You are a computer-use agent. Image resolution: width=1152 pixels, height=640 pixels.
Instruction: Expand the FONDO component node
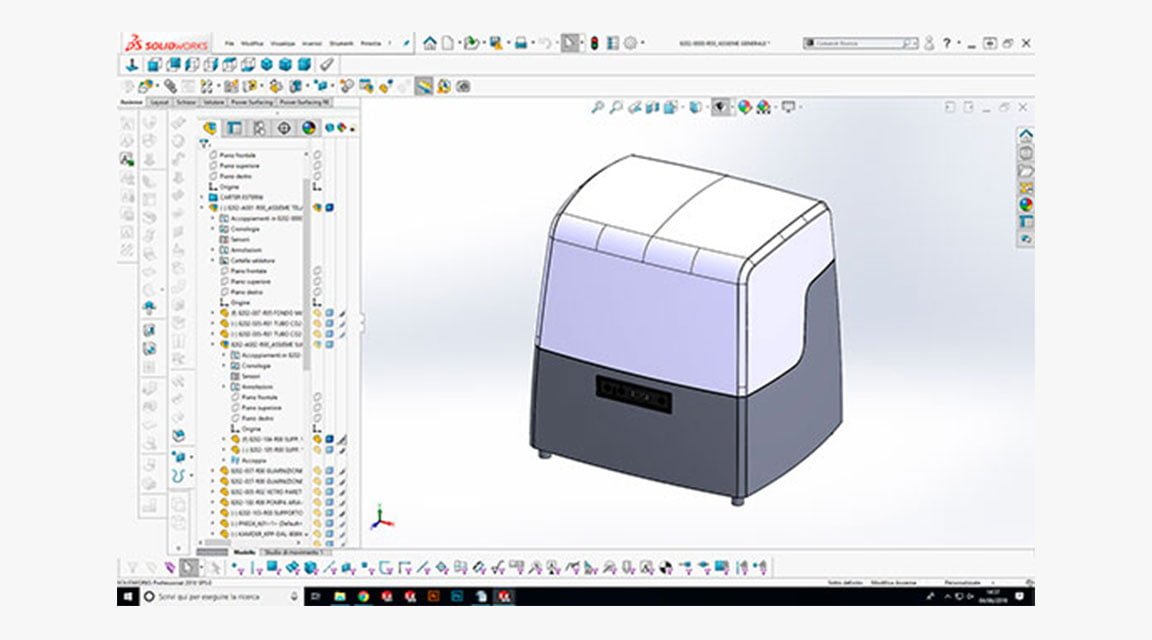tap(214, 313)
